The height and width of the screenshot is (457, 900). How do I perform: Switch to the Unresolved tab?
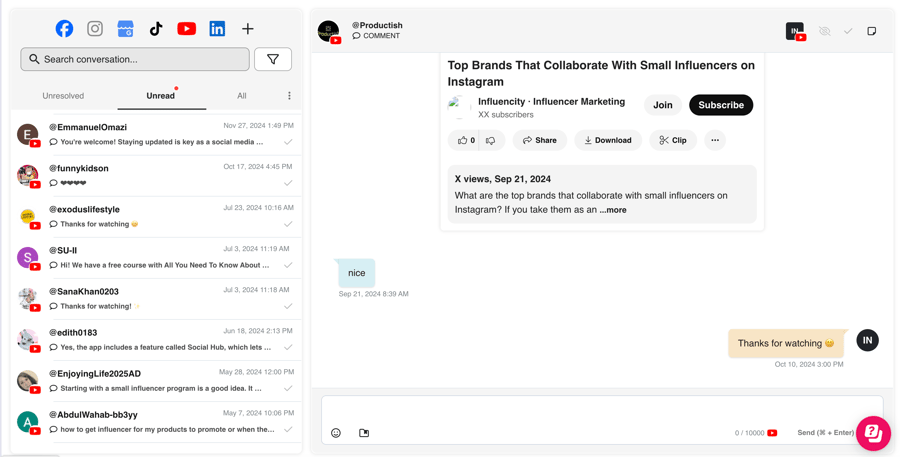[x=63, y=96]
